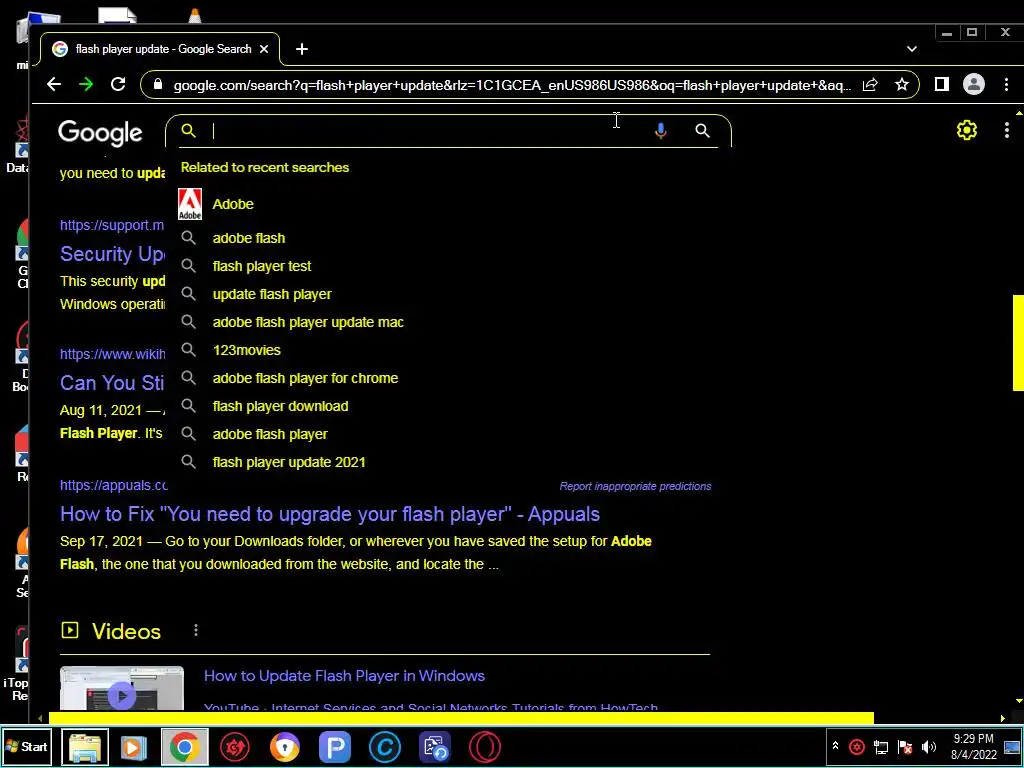
Task: Select the Adobe suggestion with logo
Action: pyautogui.click(x=449, y=204)
